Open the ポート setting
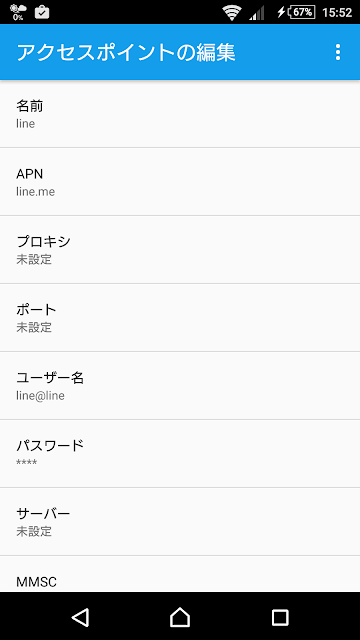The image size is (360, 640). (x=180, y=317)
